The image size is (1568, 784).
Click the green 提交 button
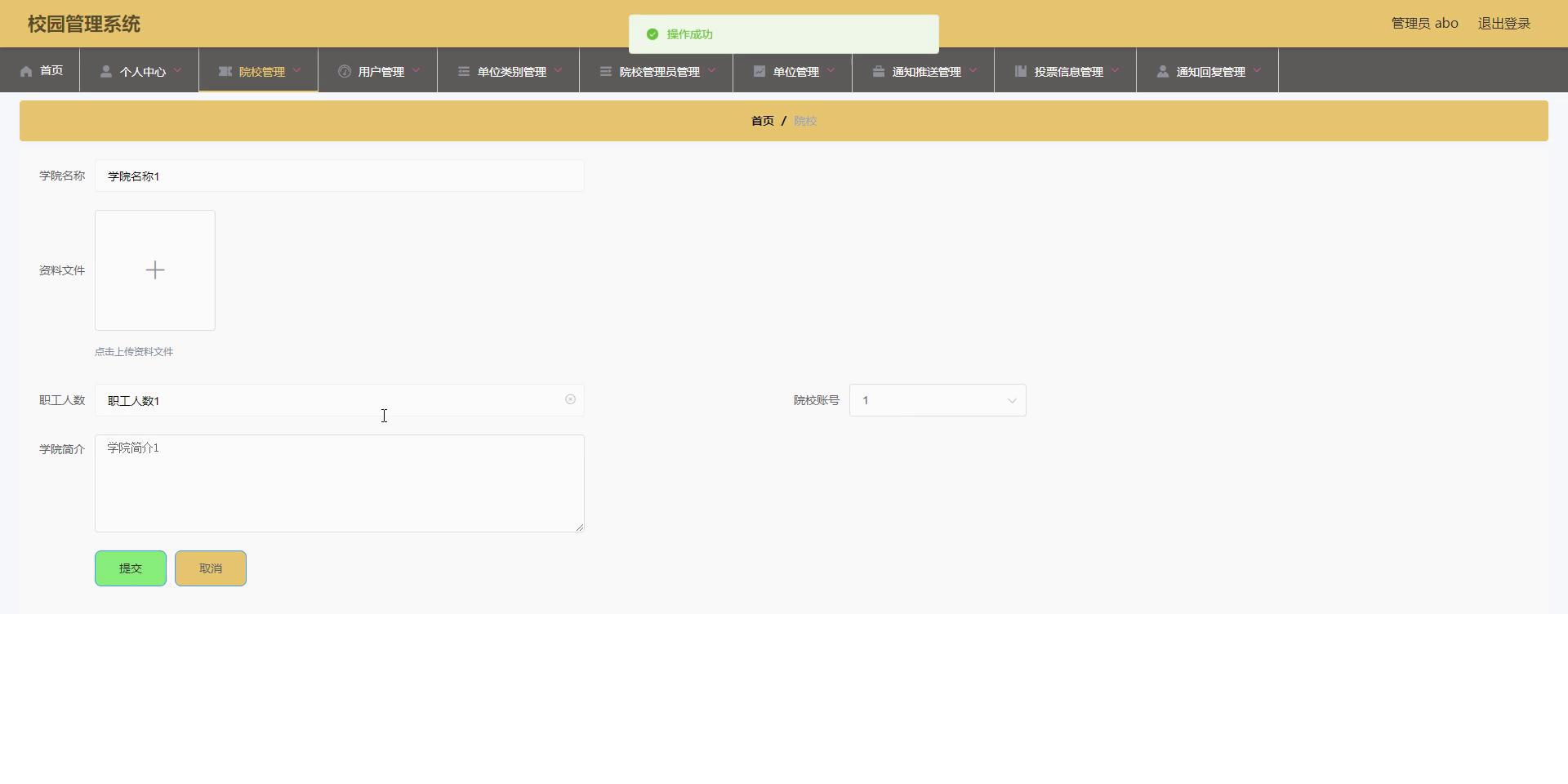pos(131,568)
